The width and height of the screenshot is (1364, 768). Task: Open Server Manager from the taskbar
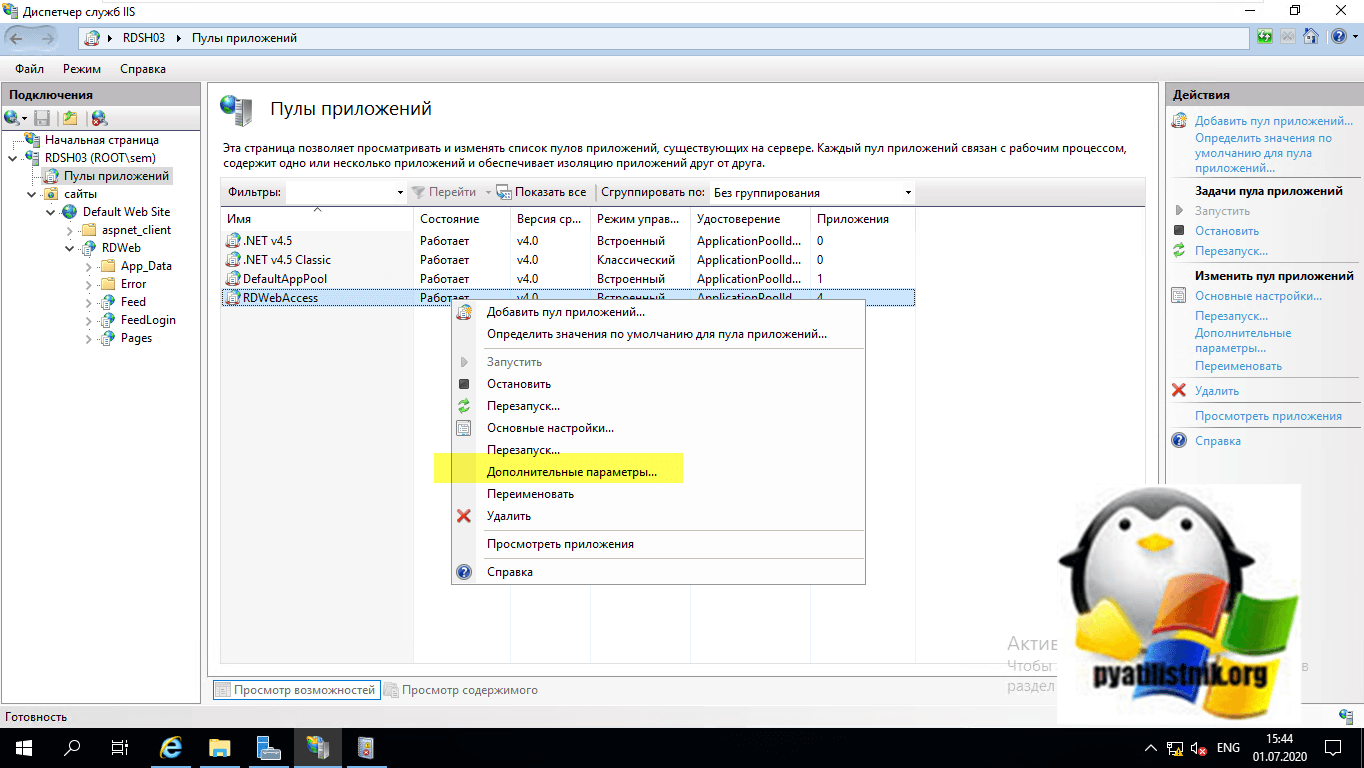click(268, 747)
